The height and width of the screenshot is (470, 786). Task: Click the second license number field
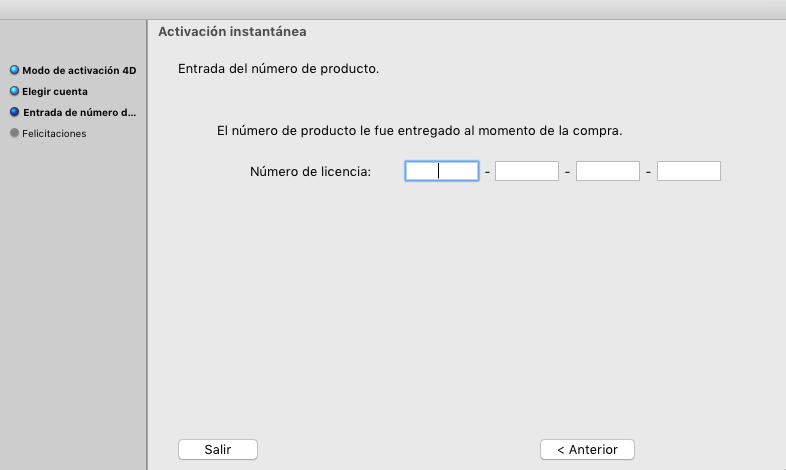(527, 171)
